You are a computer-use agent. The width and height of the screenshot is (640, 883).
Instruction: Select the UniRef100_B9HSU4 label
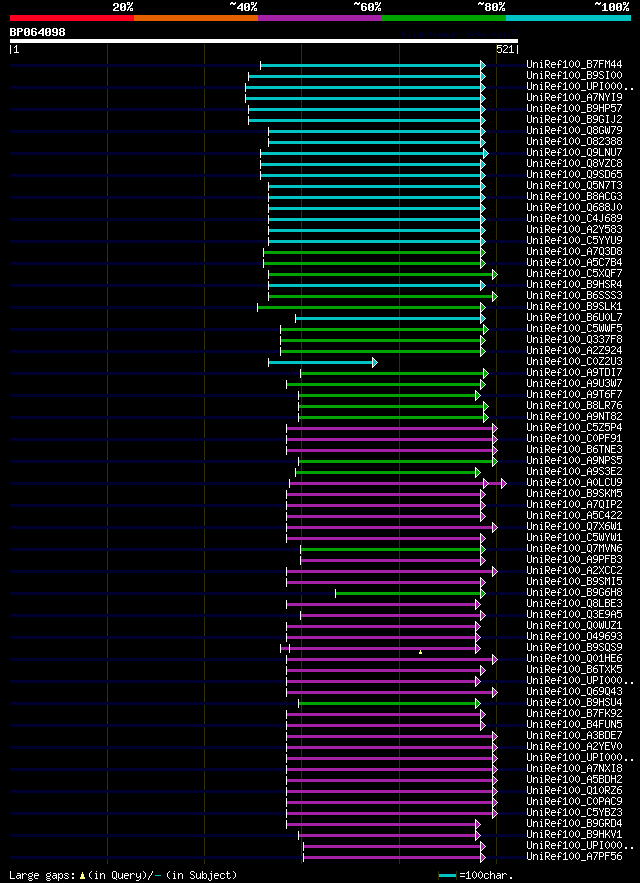(x=574, y=702)
